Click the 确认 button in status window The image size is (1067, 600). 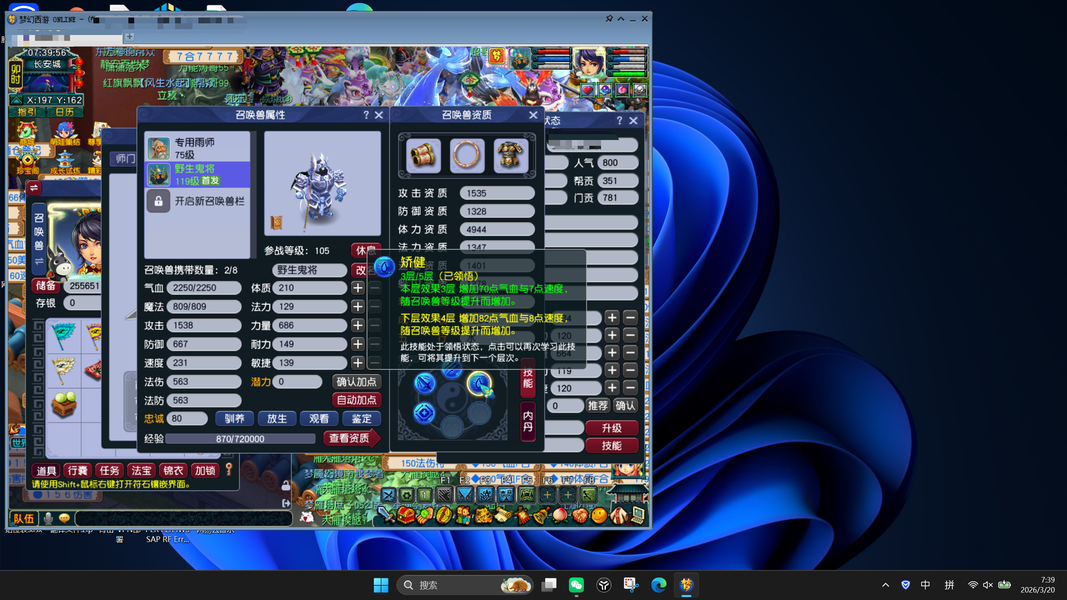pos(625,405)
